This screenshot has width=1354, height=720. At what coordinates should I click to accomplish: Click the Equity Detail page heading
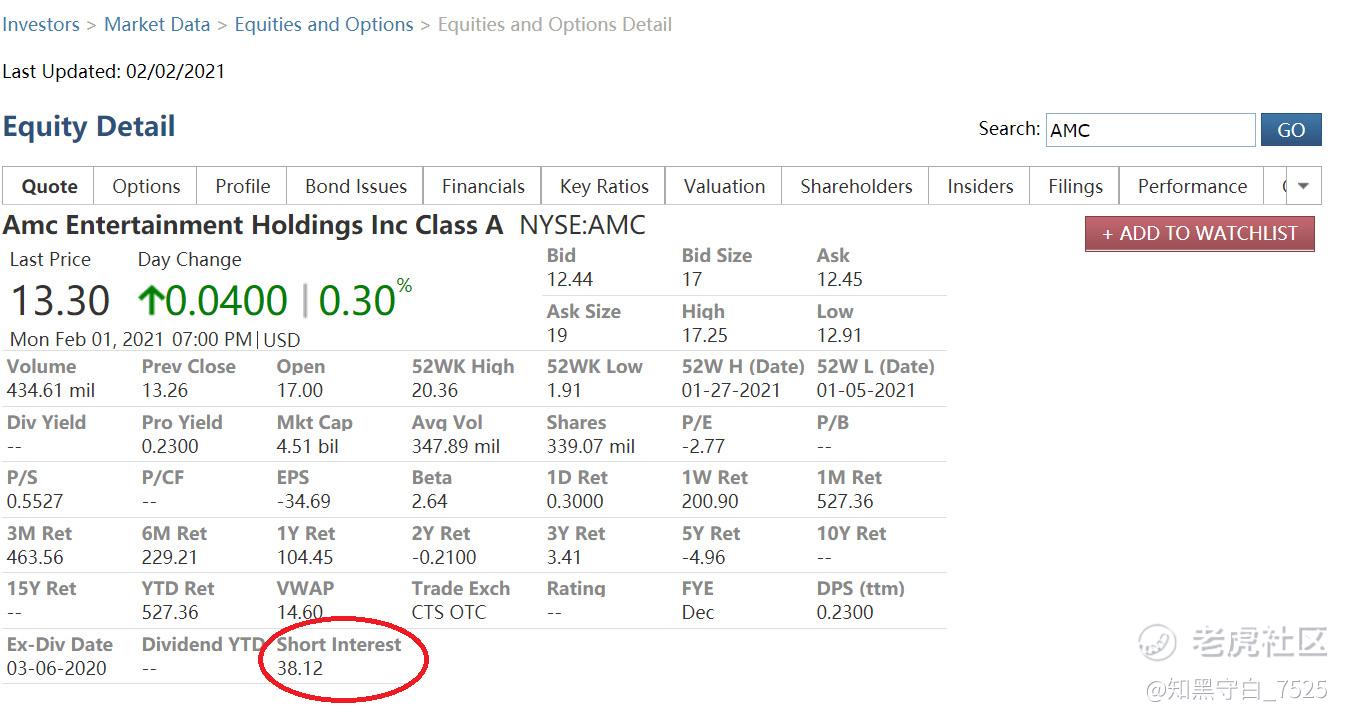89,127
